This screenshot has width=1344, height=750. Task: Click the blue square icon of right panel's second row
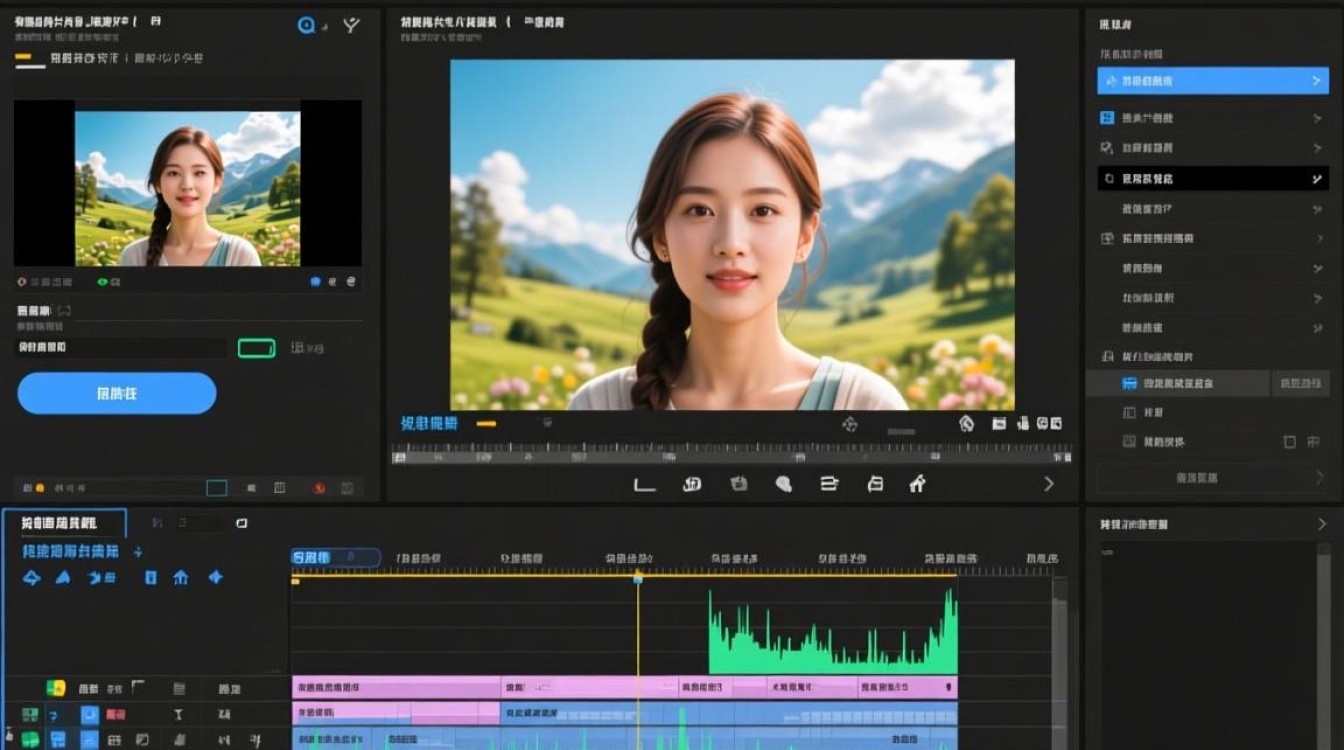(x=1107, y=118)
